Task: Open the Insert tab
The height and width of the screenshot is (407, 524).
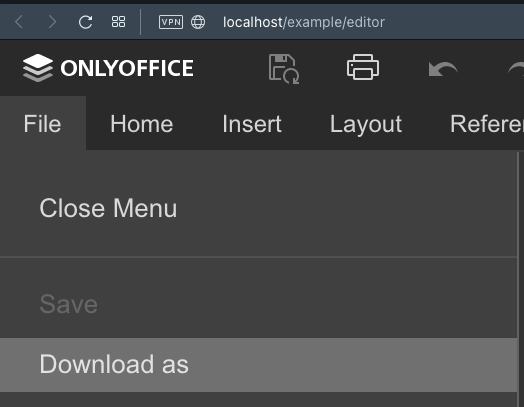Action: [x=252, y=124]
